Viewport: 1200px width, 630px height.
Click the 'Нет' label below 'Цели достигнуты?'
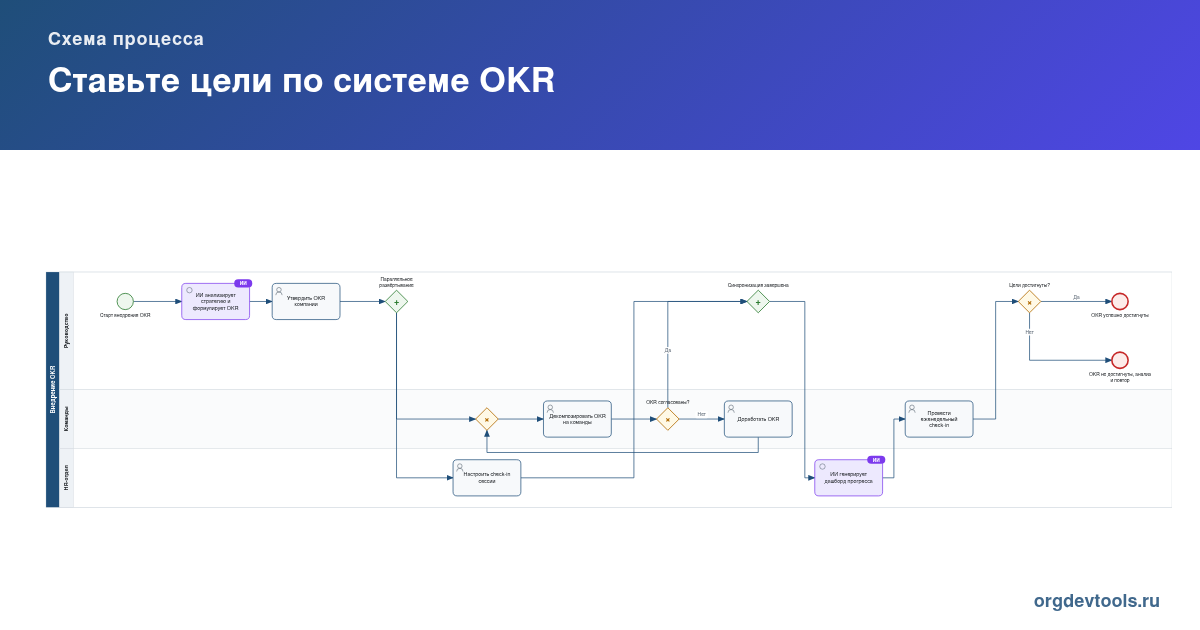[x=1030, y=332]
